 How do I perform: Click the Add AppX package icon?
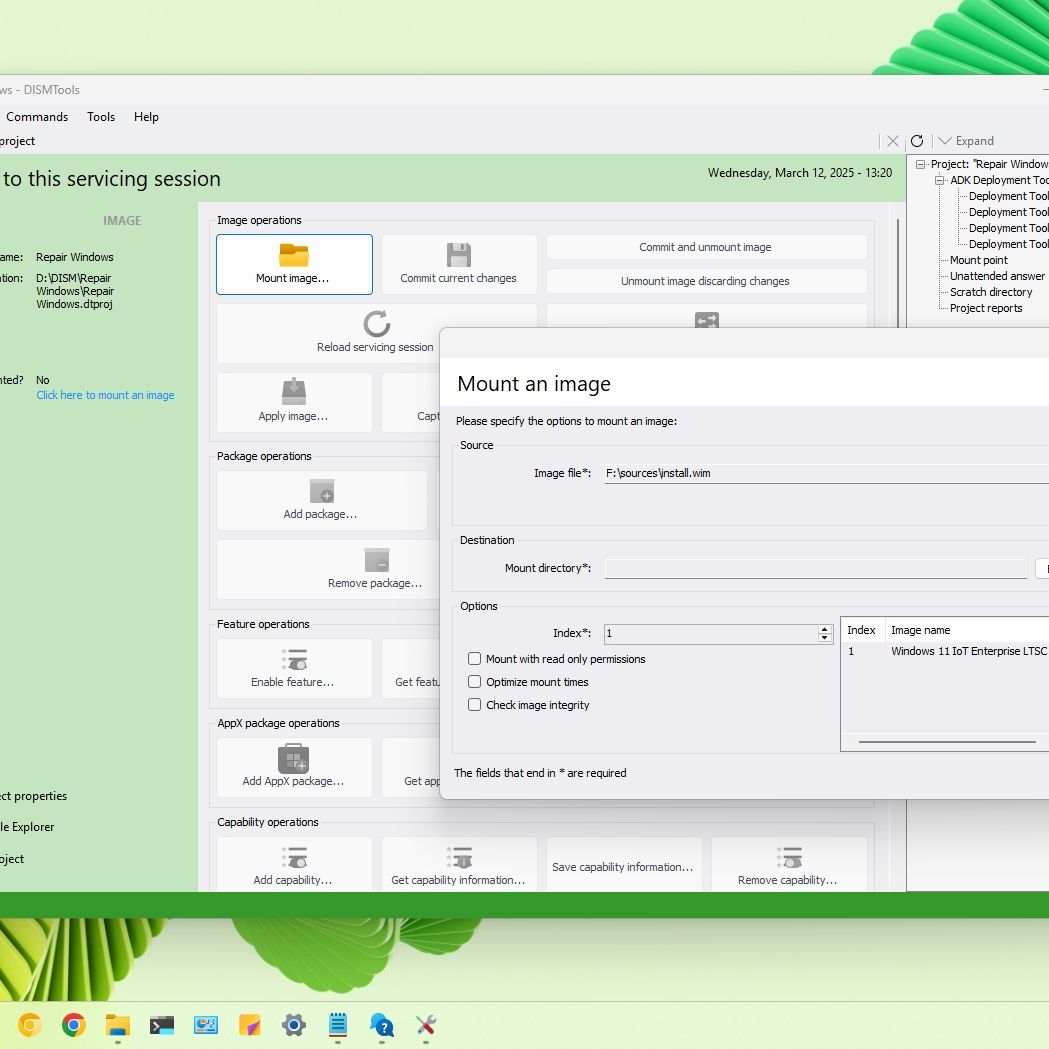point(294,757)
